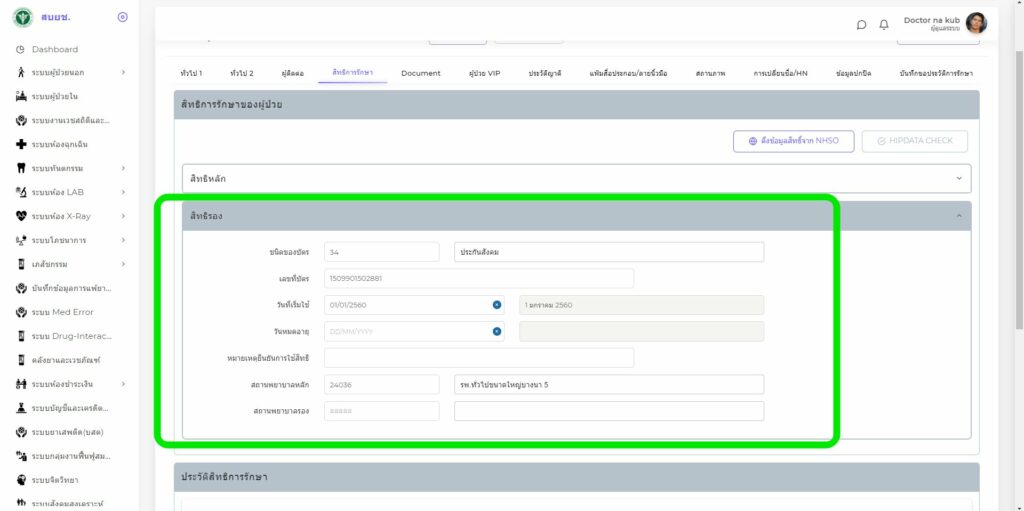Open the Dashboard from the sidebar
The height and width of the screenshot is (511, 1024).
[x=54, y=49]
